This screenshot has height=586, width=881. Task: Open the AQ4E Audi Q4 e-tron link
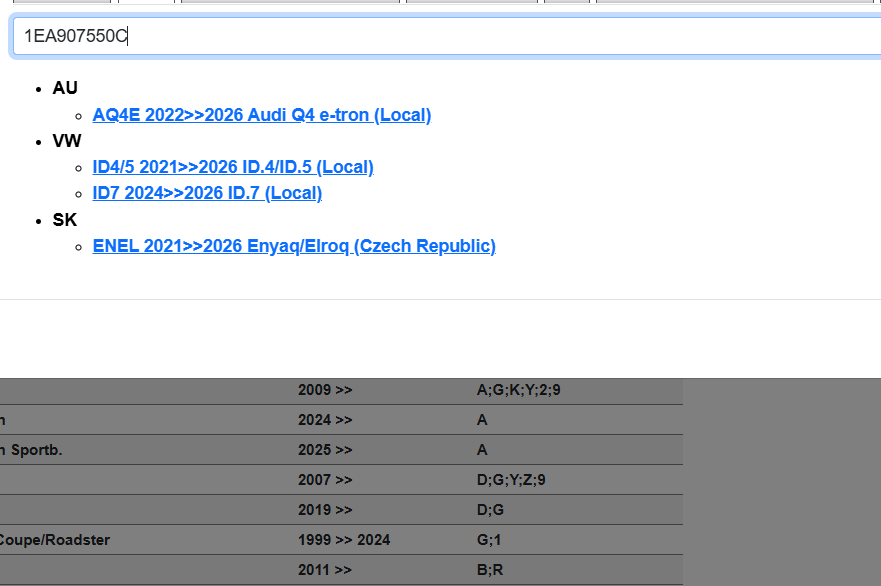click(261, 115)
